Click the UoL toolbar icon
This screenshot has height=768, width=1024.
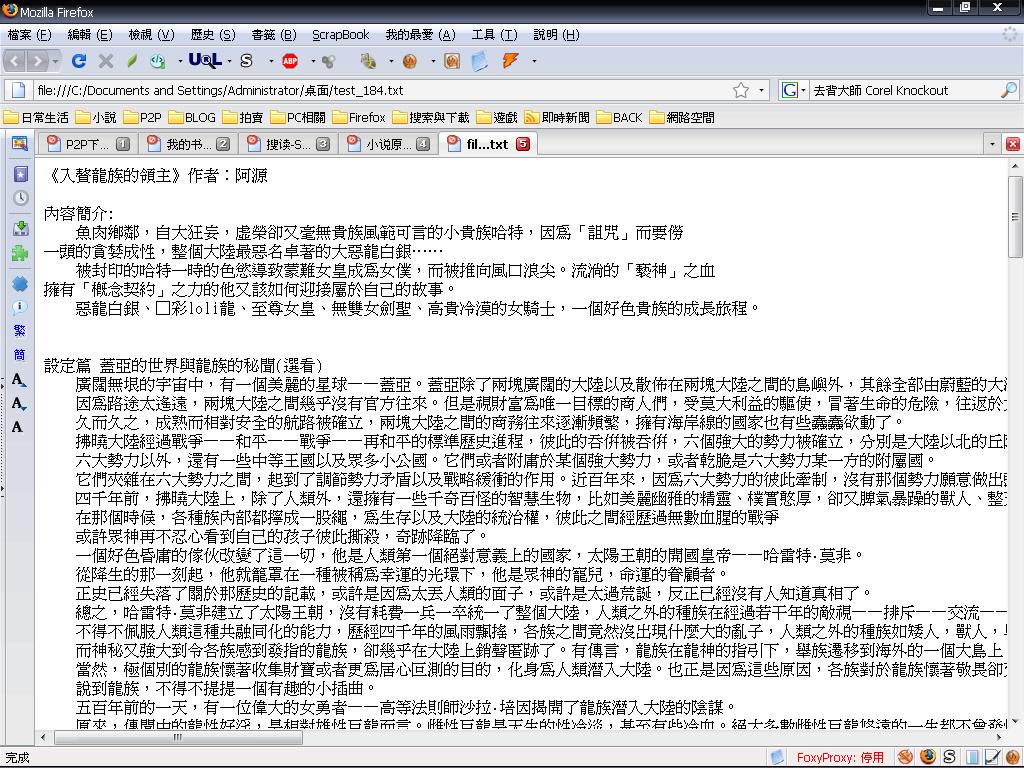point(204,61)
